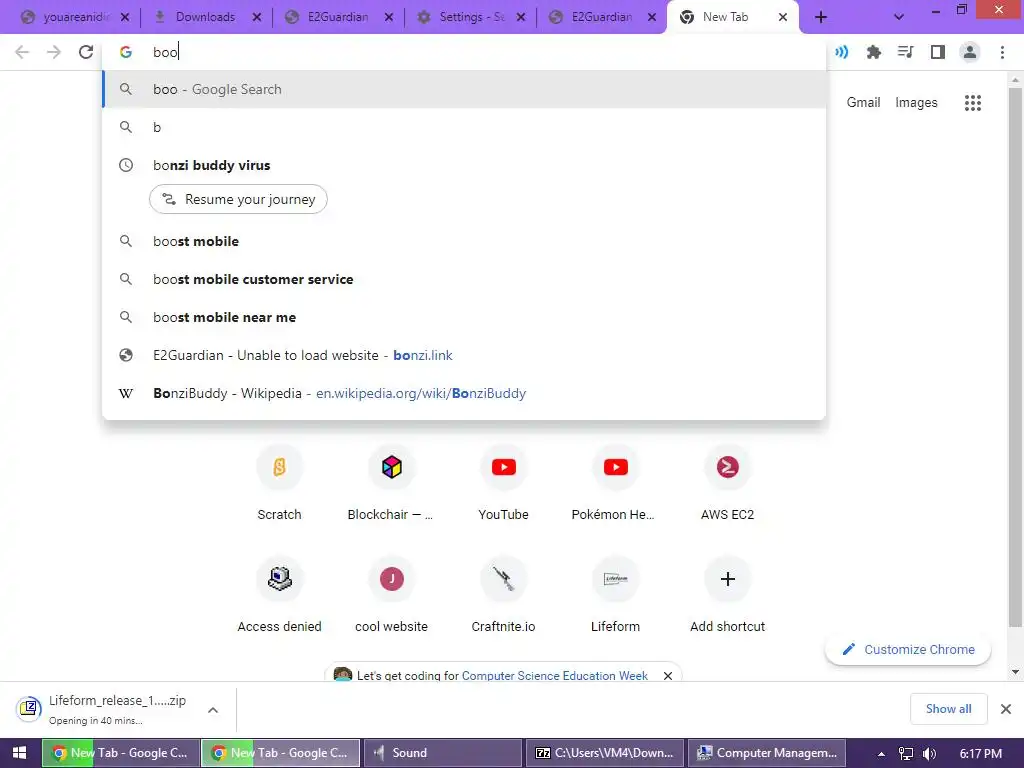This screenshot has height=768, width=1024.
Task: Click Customize Chrome button
Action: 908,650
